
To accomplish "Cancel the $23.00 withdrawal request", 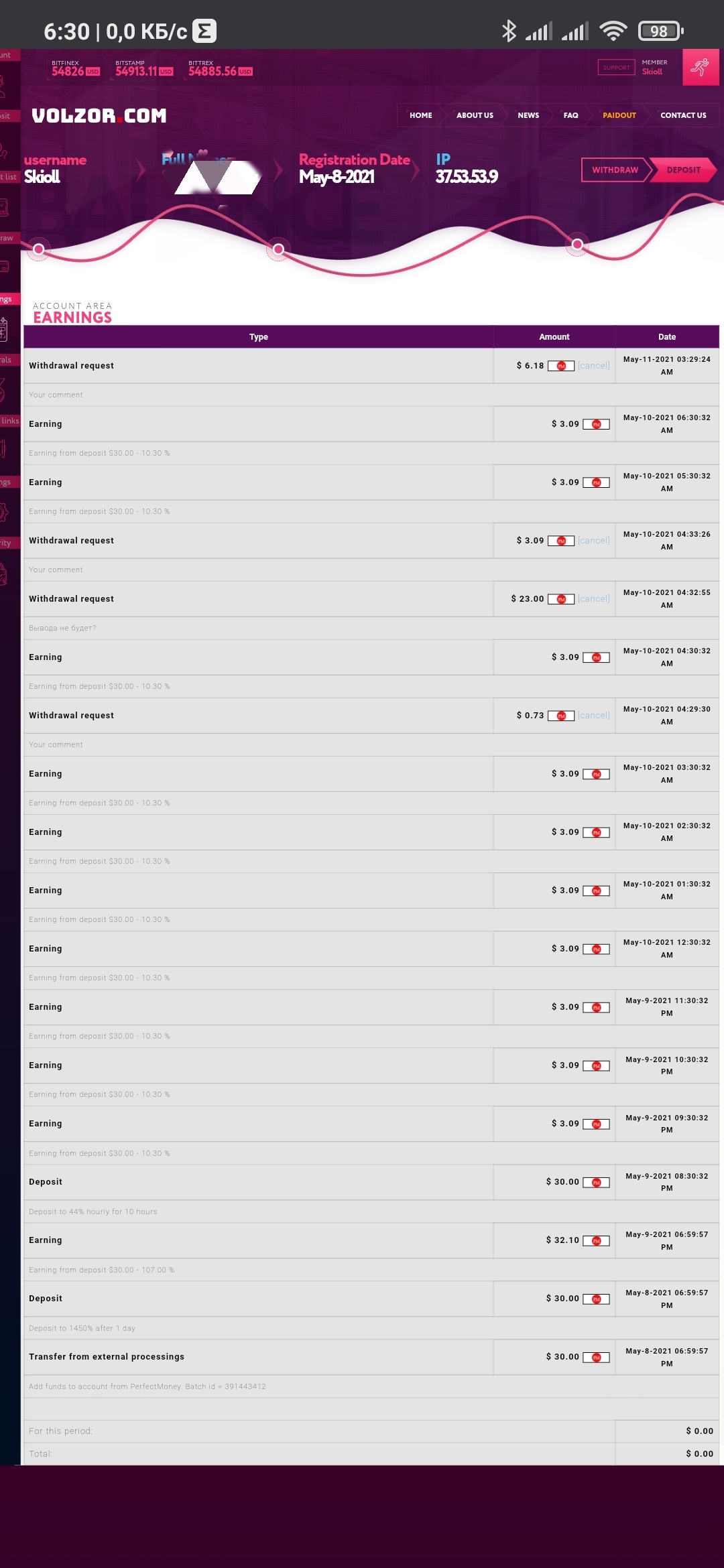I will pyautogui.click(x=594, y=599).
